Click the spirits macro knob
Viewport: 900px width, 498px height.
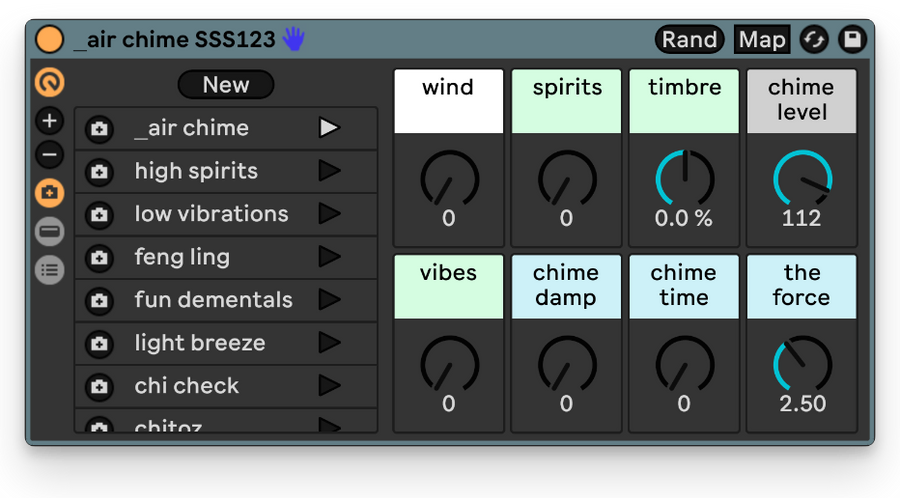567,179
